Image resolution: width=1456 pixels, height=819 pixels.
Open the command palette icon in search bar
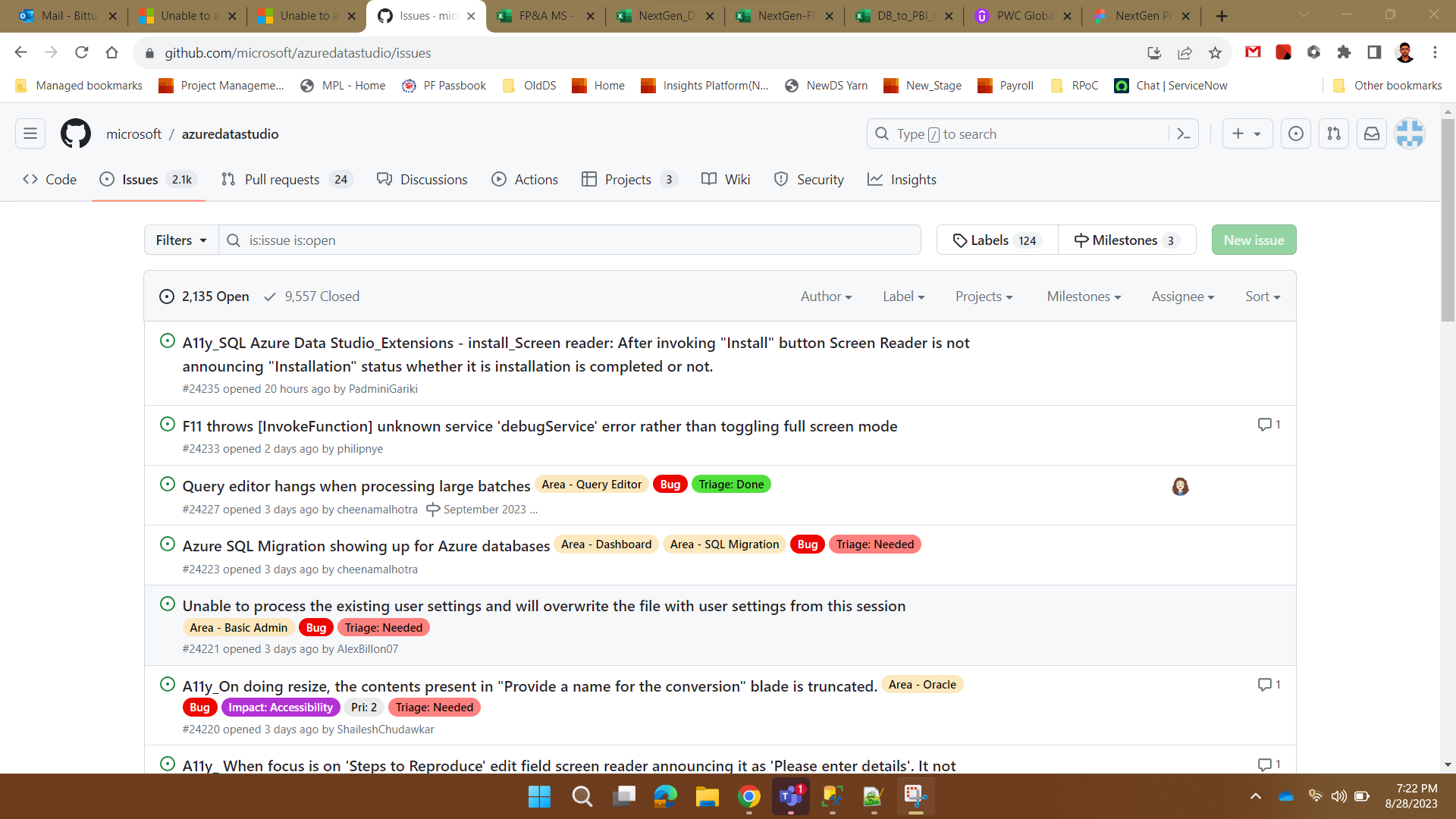[x=1183, y=133]
